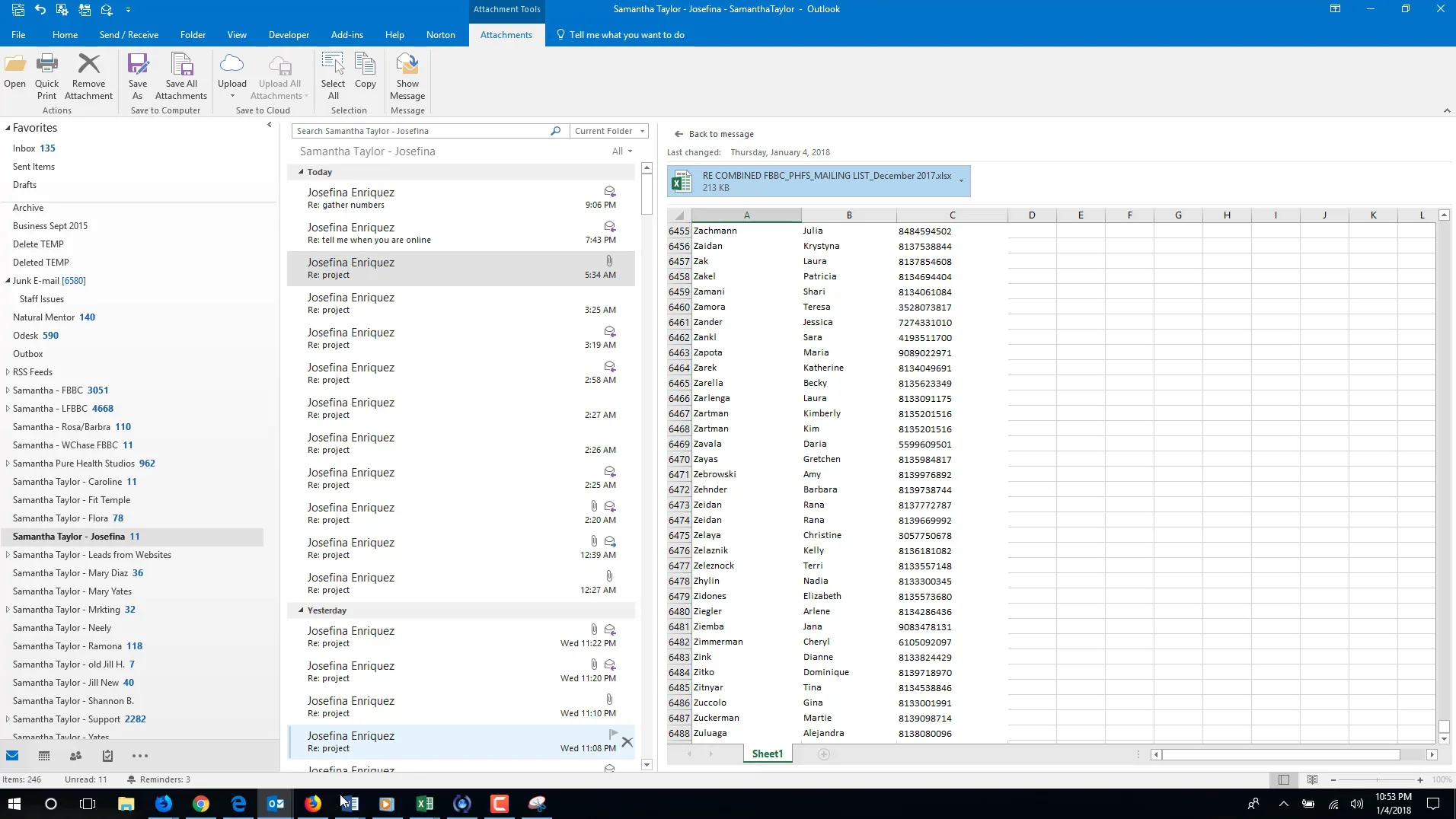Screen dimensions: 1456x819
Task: Click the Upload All Attachments button
Action: click(x=279, y=75)
